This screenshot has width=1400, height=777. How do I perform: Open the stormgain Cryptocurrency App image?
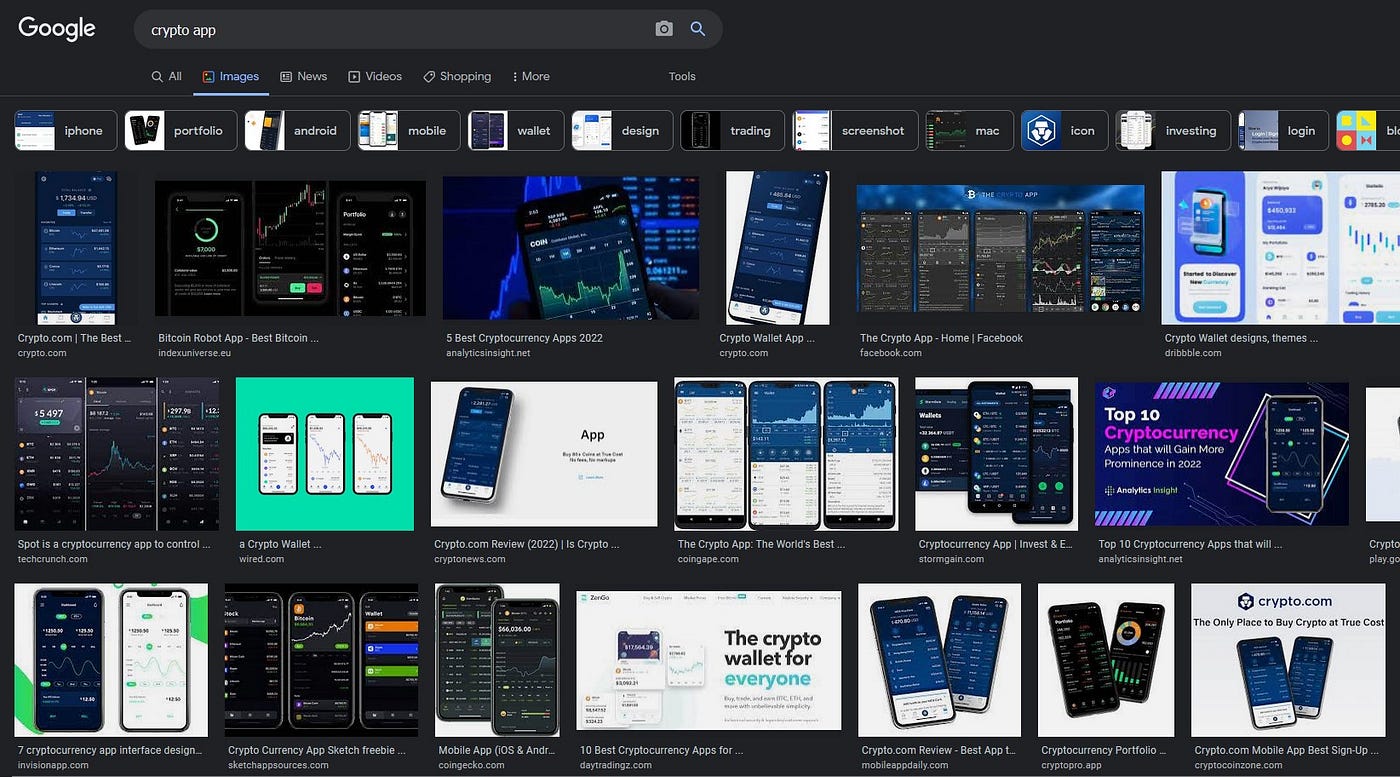(996, 454)
